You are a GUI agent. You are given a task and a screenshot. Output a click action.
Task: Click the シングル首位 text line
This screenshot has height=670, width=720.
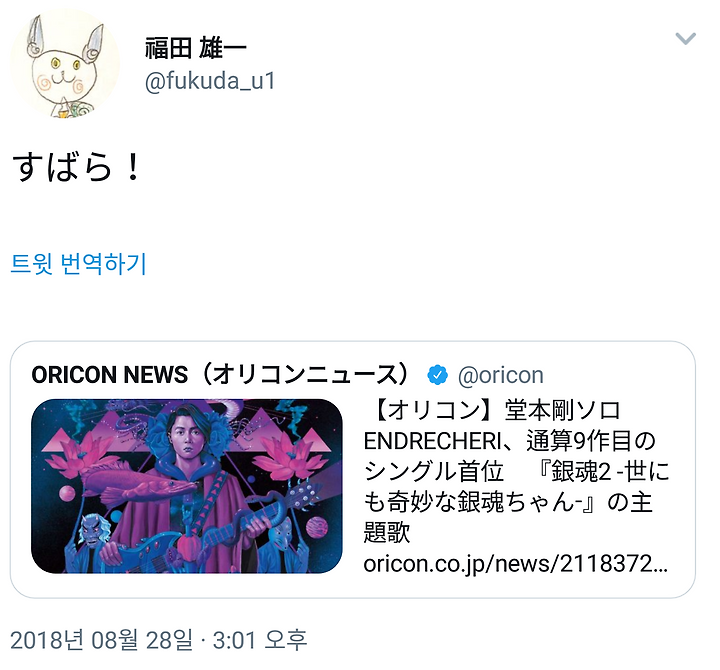(x=434, y=472)
